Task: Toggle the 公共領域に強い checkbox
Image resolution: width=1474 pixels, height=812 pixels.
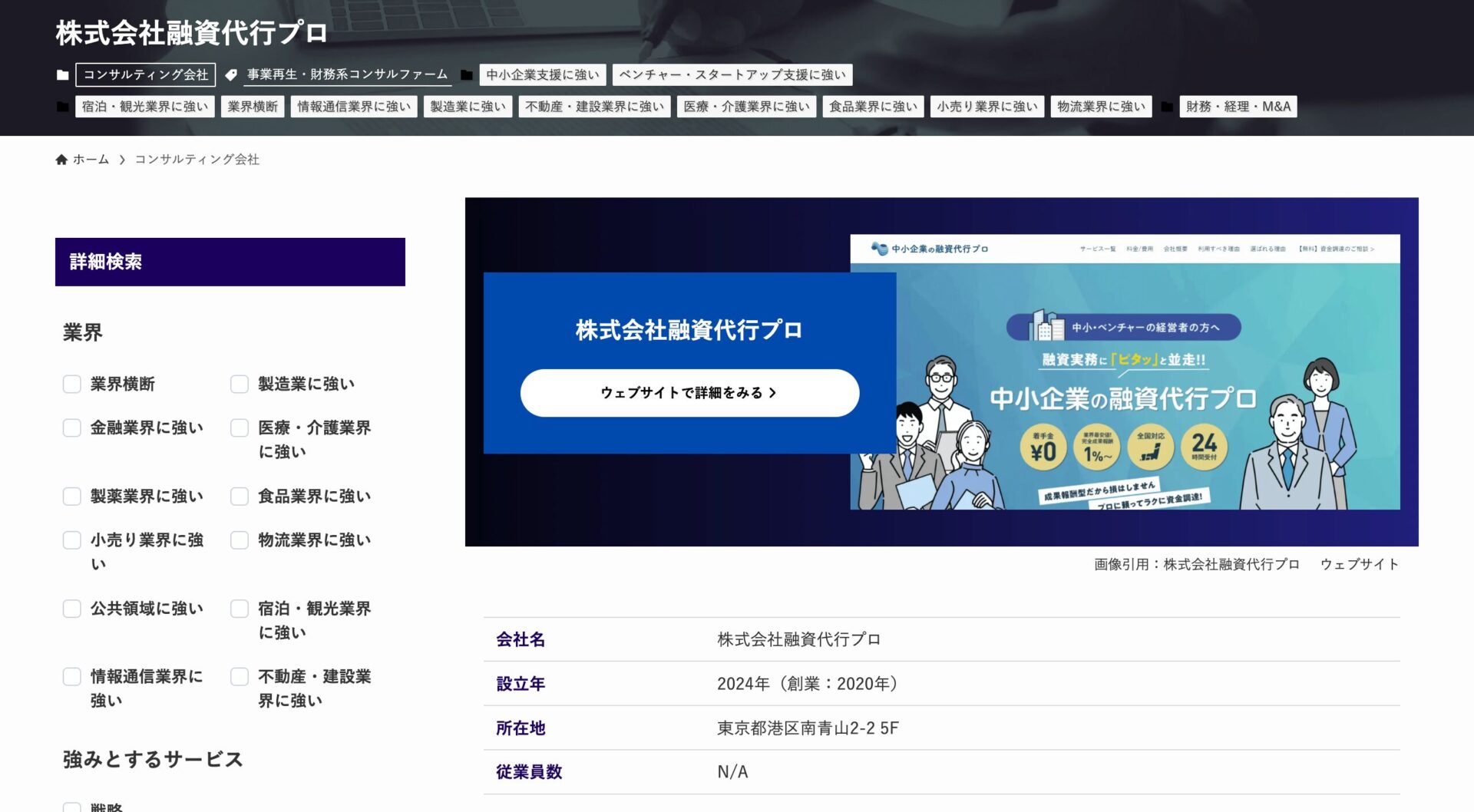Action: pyautogui.click(x=72, y=609)
